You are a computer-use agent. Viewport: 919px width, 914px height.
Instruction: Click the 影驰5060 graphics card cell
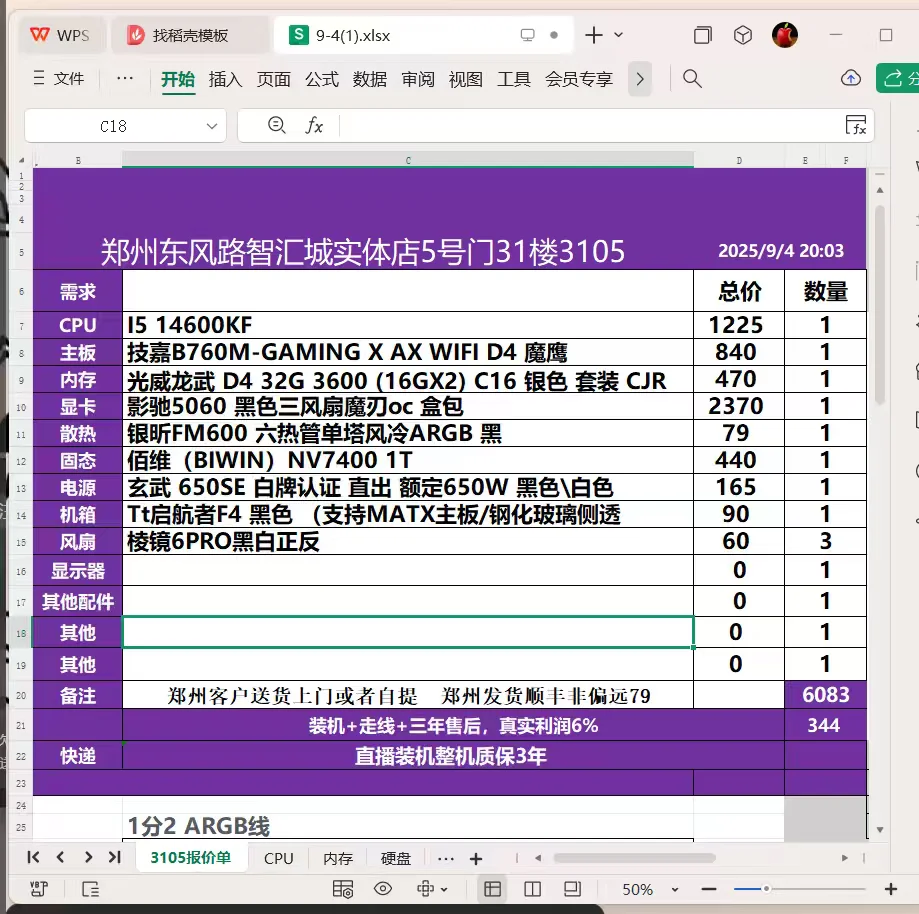(x=407, y=406)
